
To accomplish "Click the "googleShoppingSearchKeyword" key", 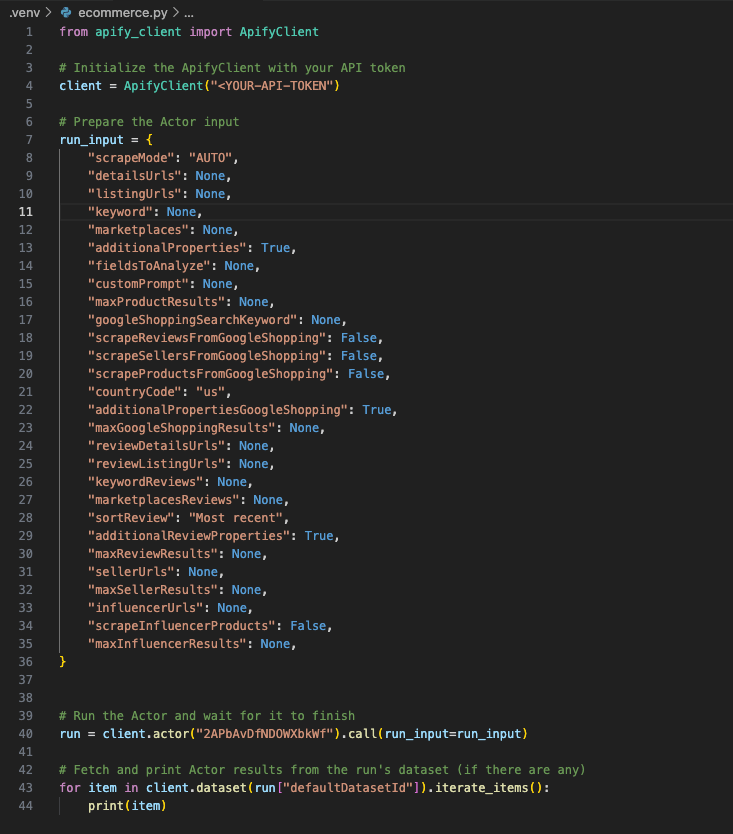I will pyautogui.click(x=193, y=320).
